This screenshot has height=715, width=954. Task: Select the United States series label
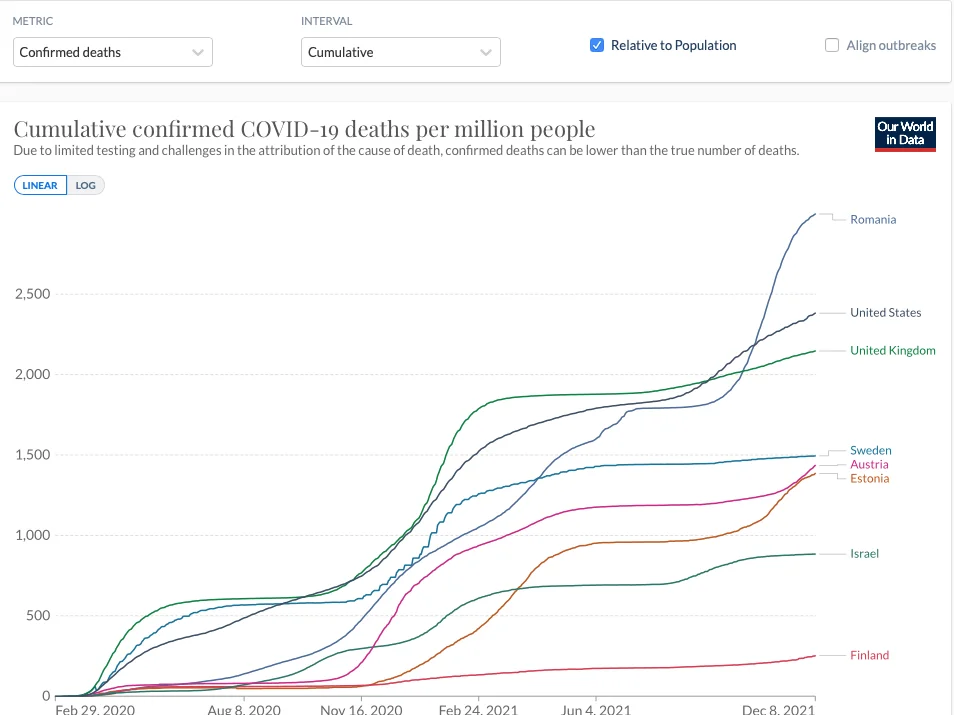pyautogui.click(x=885, y=312)
